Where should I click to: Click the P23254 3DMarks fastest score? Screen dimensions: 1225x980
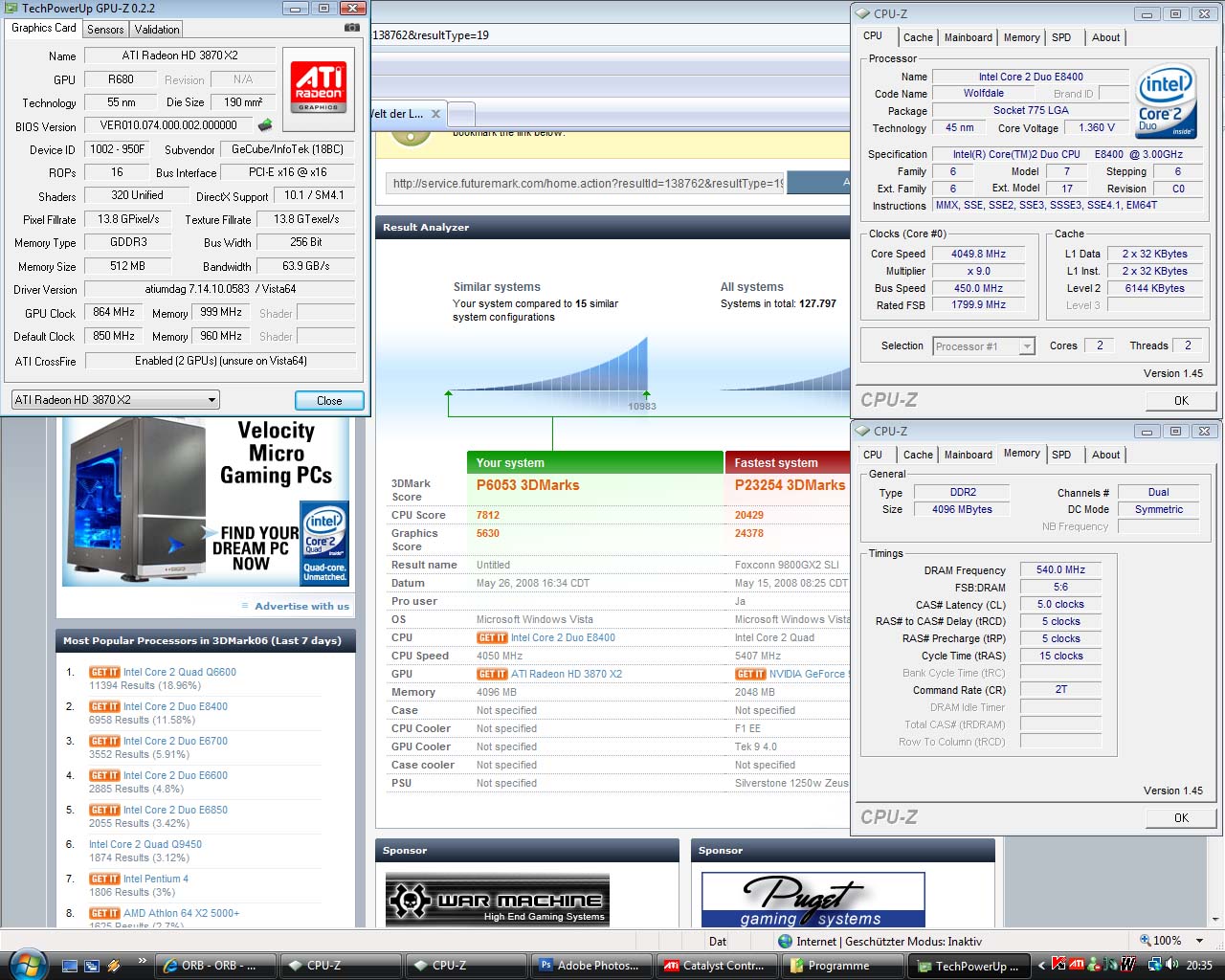tap(791, 485)
